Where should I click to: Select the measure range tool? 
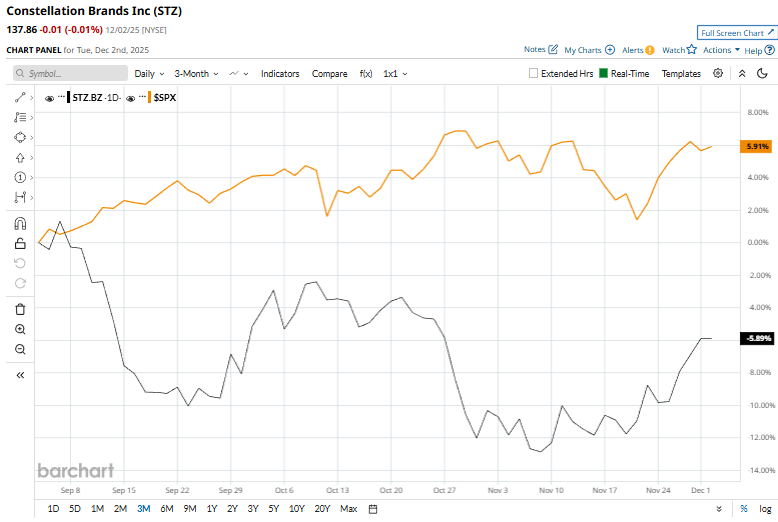(x=20, y=197)
